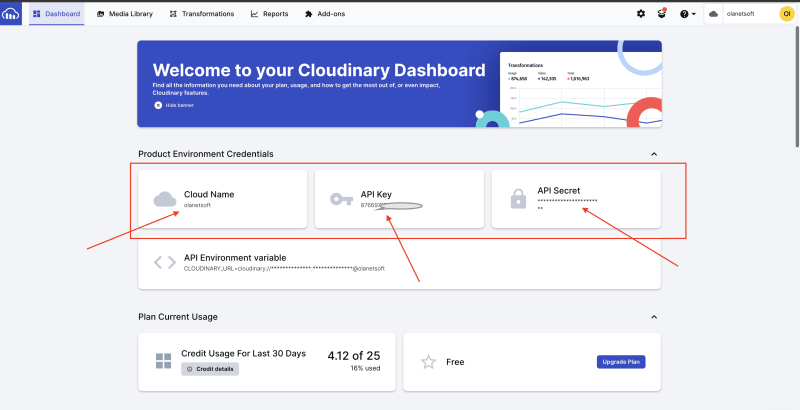Open the olanetsoft cloud selector
Image resolution: width=800 pixels, height=410 pixels.
[x=741, y=14]
